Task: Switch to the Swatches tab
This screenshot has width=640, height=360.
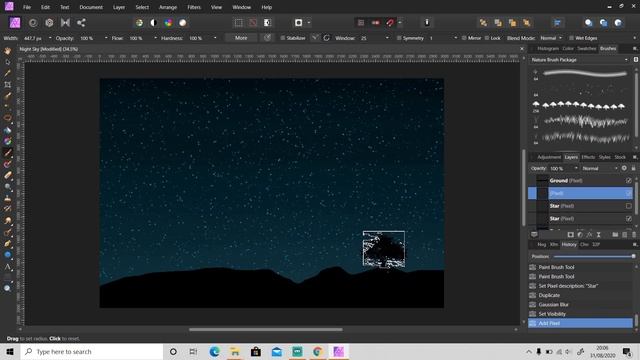Action: tap(587, 49)
